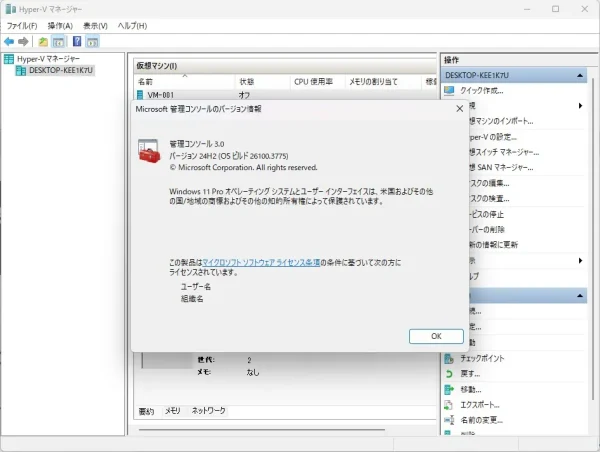Click ディスクの検査... action
Viewport: 600px width, 452px height.
pos(489,199)
